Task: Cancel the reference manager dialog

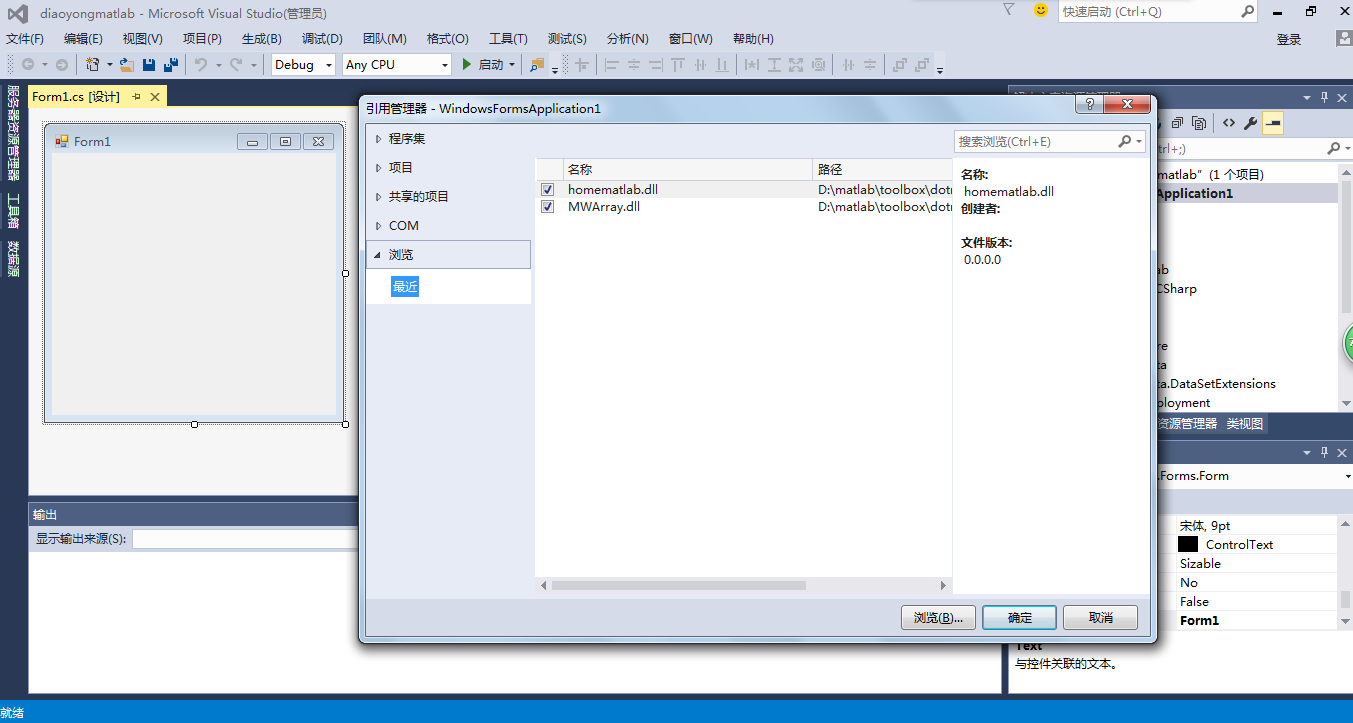Action: coord(1100,618)
